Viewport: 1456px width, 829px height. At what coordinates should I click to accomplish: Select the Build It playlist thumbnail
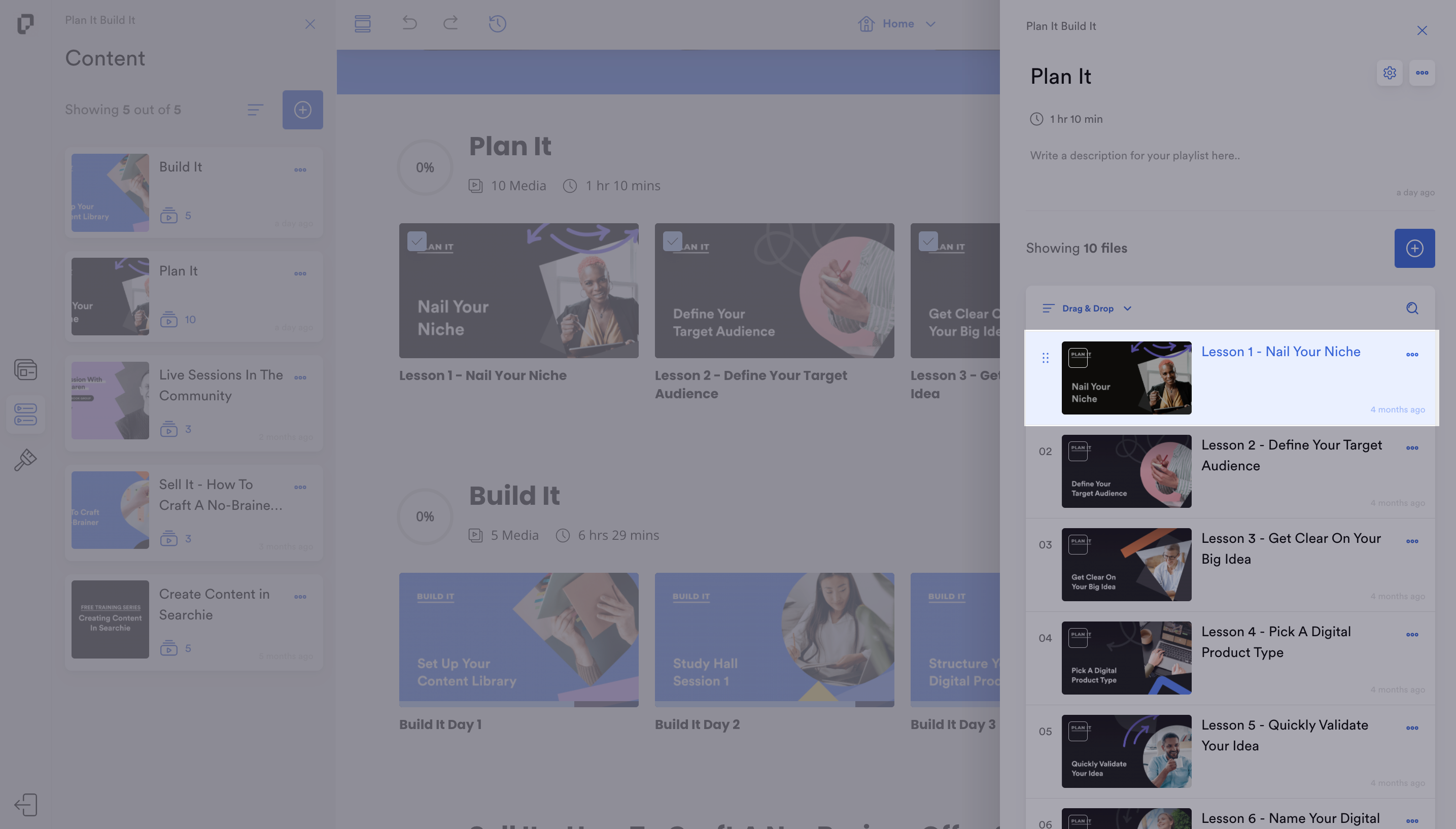(110, 192)
